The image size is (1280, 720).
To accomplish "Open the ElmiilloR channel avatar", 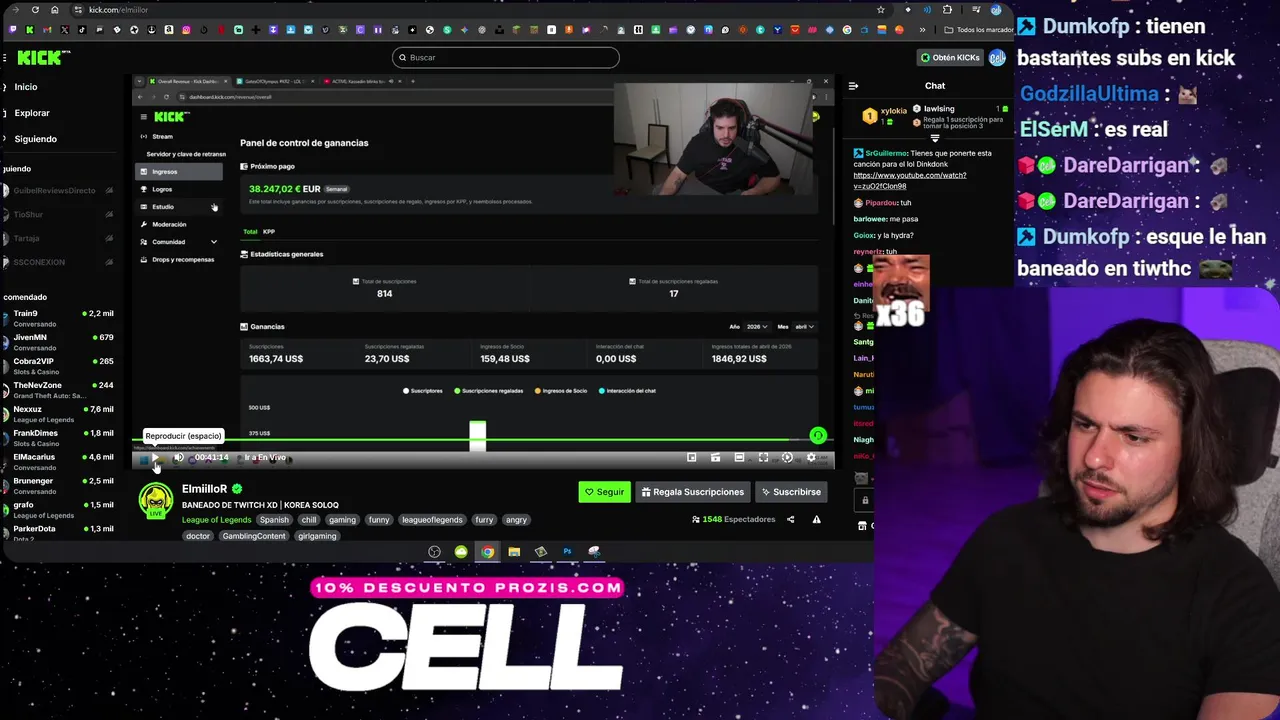I will (155, 500).
